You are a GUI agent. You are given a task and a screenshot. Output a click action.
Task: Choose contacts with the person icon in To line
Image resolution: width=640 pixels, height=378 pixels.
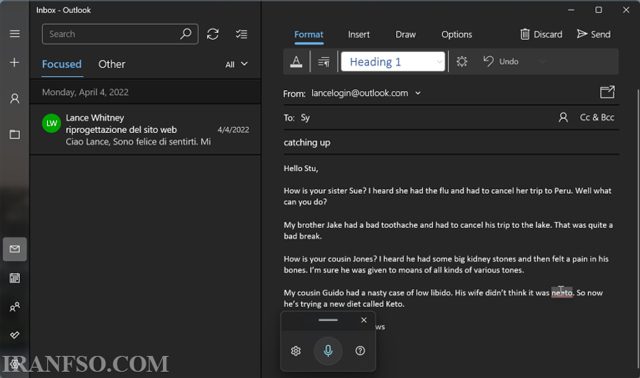563,118
